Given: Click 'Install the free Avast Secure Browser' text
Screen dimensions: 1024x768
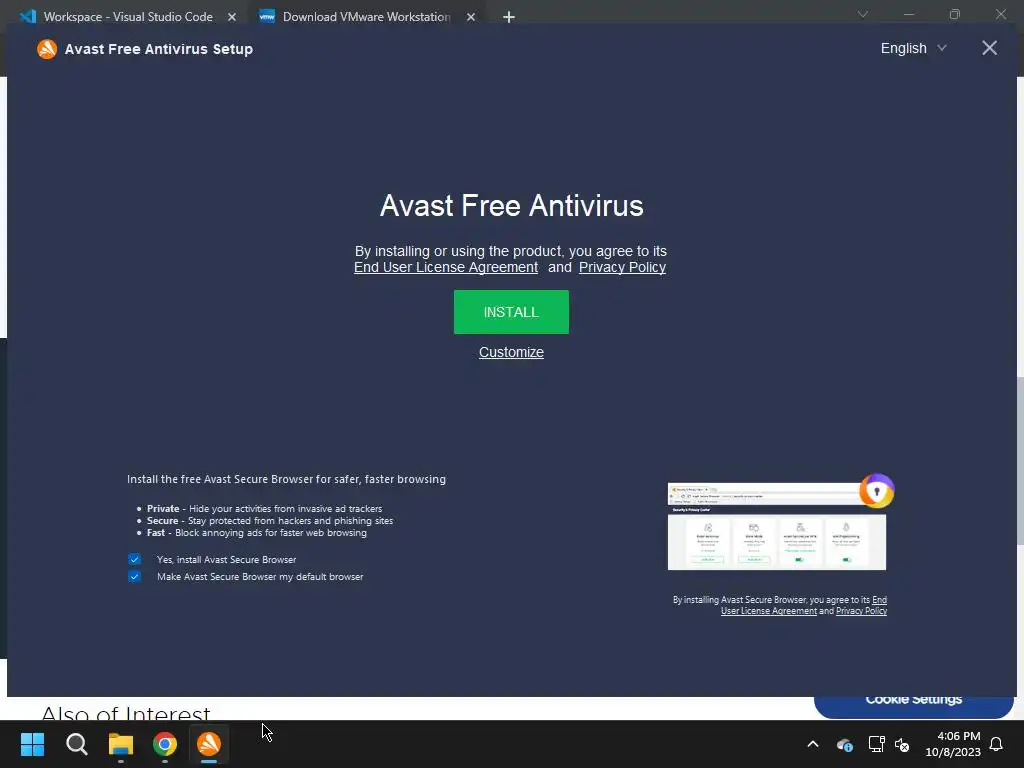Looking at the screenshot, I should pos(286,479).
